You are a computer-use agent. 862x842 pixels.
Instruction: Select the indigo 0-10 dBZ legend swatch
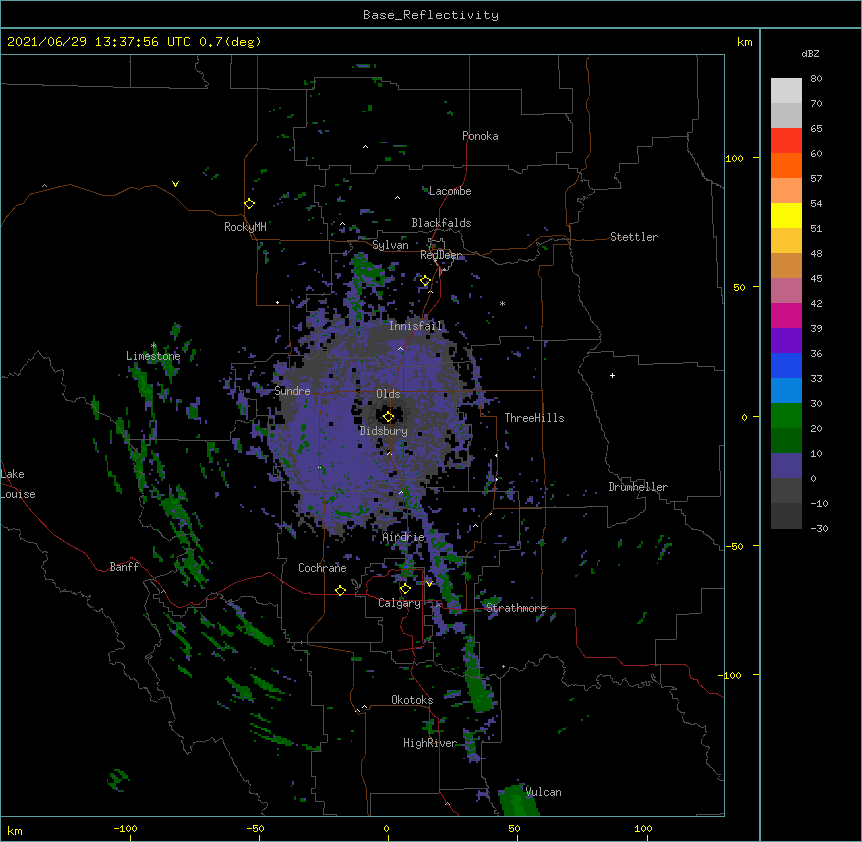(786, 466)
